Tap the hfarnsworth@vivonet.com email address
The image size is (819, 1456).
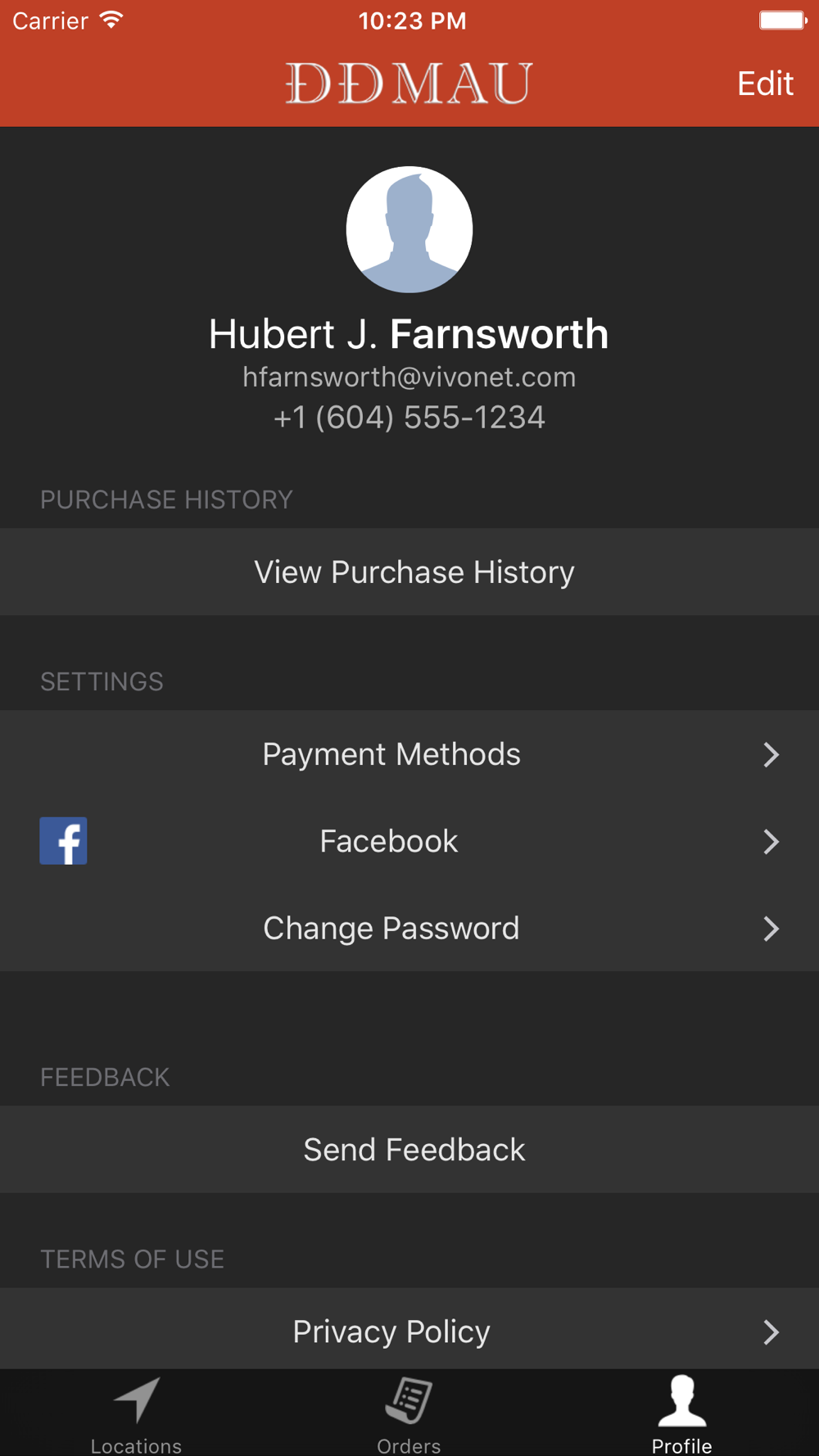pyautogui.click(x=409, y=378)
